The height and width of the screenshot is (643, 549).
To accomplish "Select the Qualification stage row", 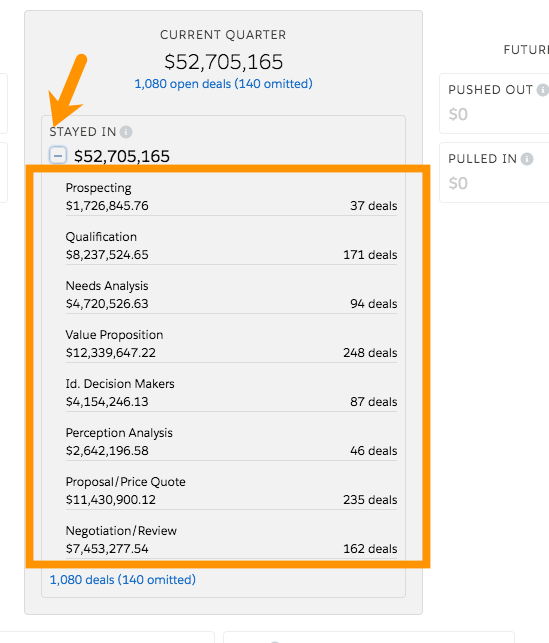I will 231,246.
